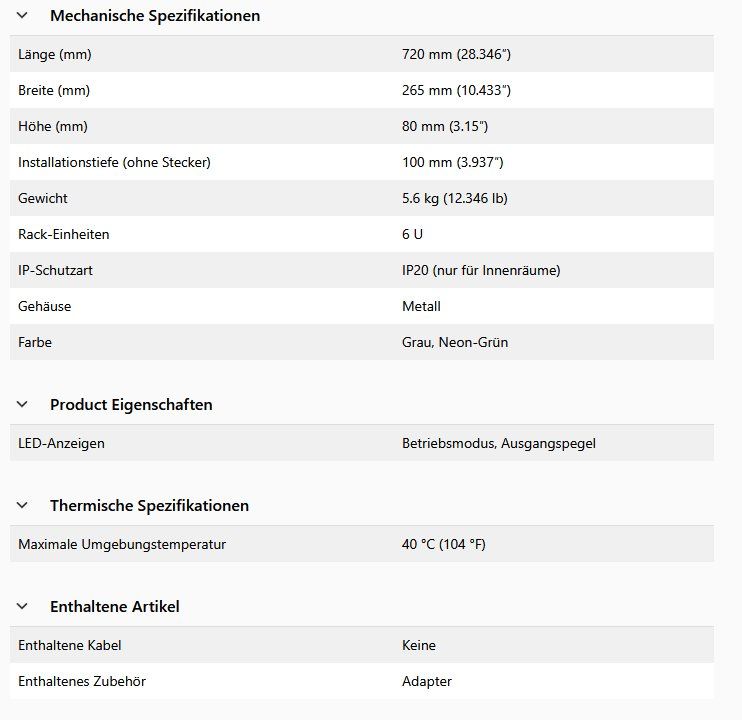Click the Product Eigenschaften heading
This screenshot has width=742, height=720.
[131, 404]
